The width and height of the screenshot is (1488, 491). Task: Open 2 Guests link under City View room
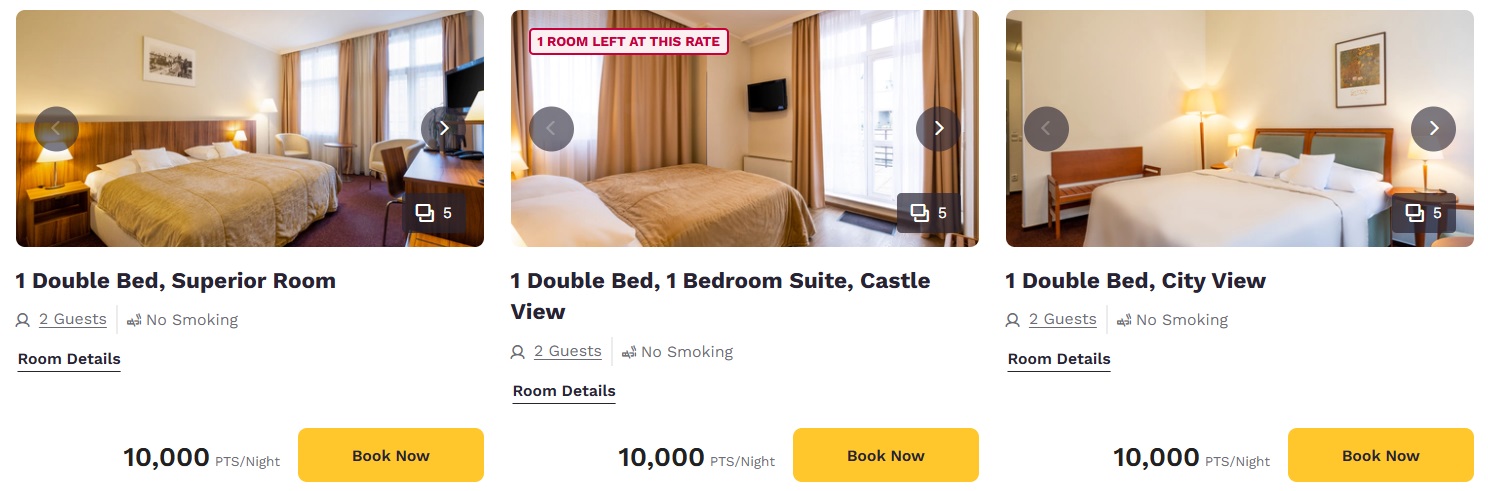(1062, 320)
